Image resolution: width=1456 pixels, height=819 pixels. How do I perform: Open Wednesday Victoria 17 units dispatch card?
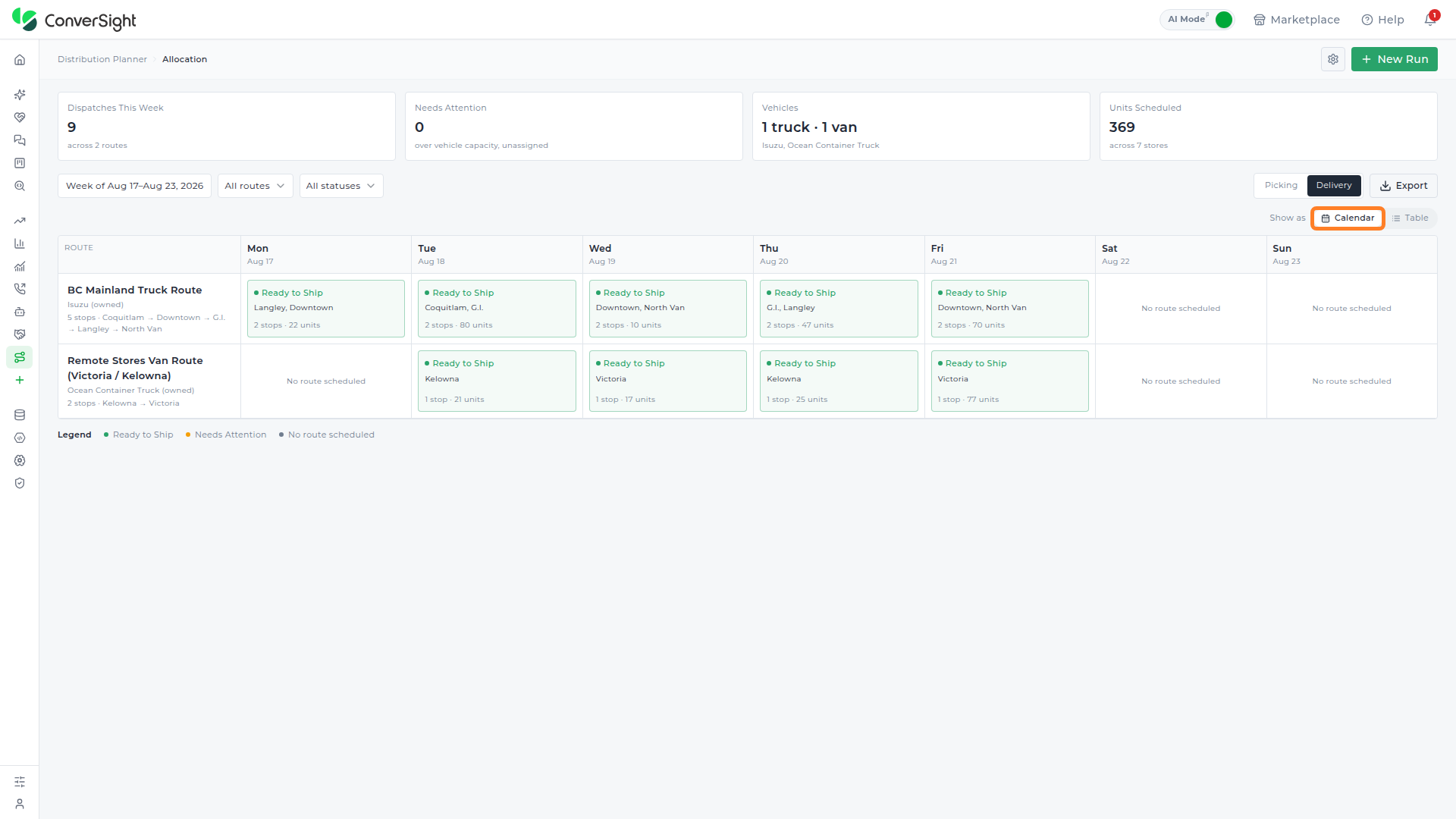tap(667, 381)
